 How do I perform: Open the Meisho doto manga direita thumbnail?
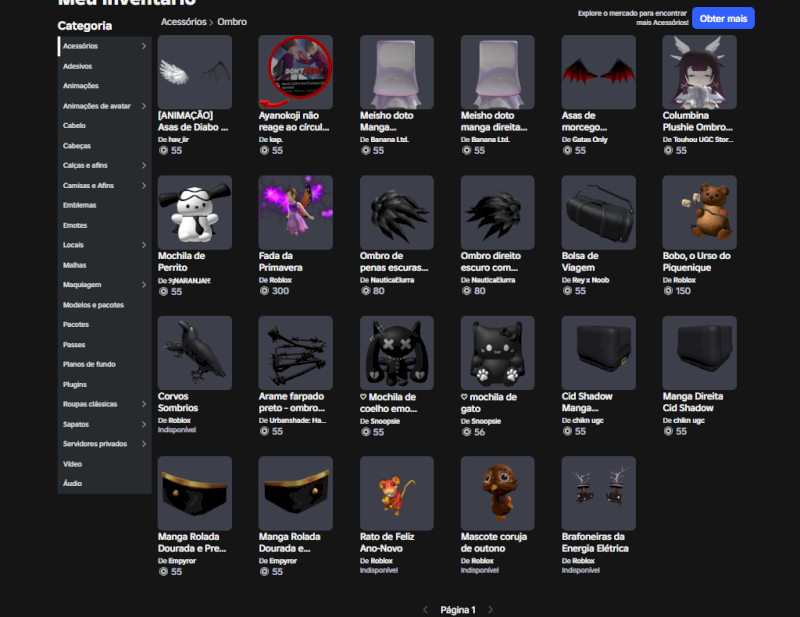(497, 72)
